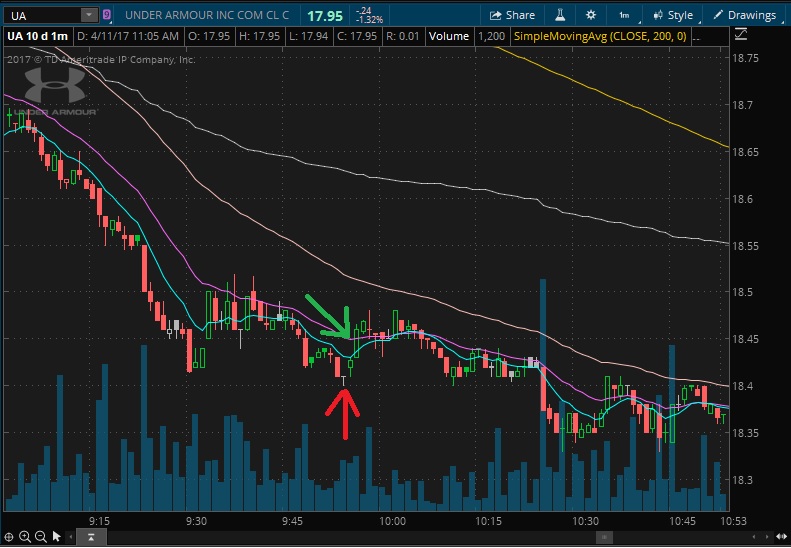This screenshot has width=791, height=548.
Task: Click the horizontal scrollbar thumb
Action: click(604, 537)
